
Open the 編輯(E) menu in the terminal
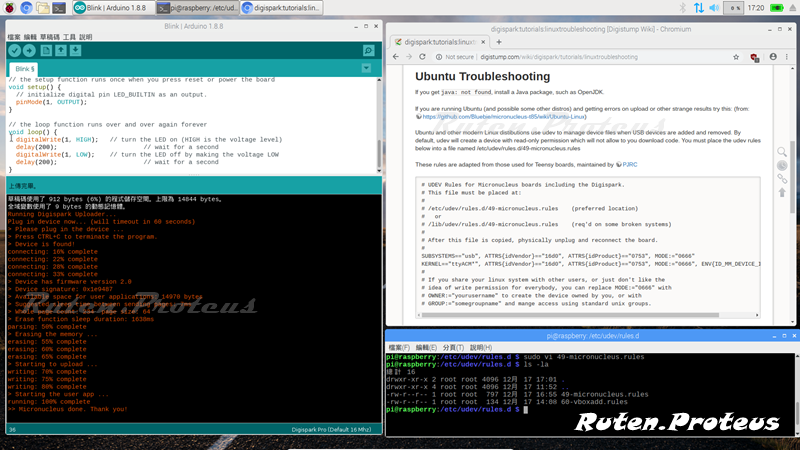(426, 347)
